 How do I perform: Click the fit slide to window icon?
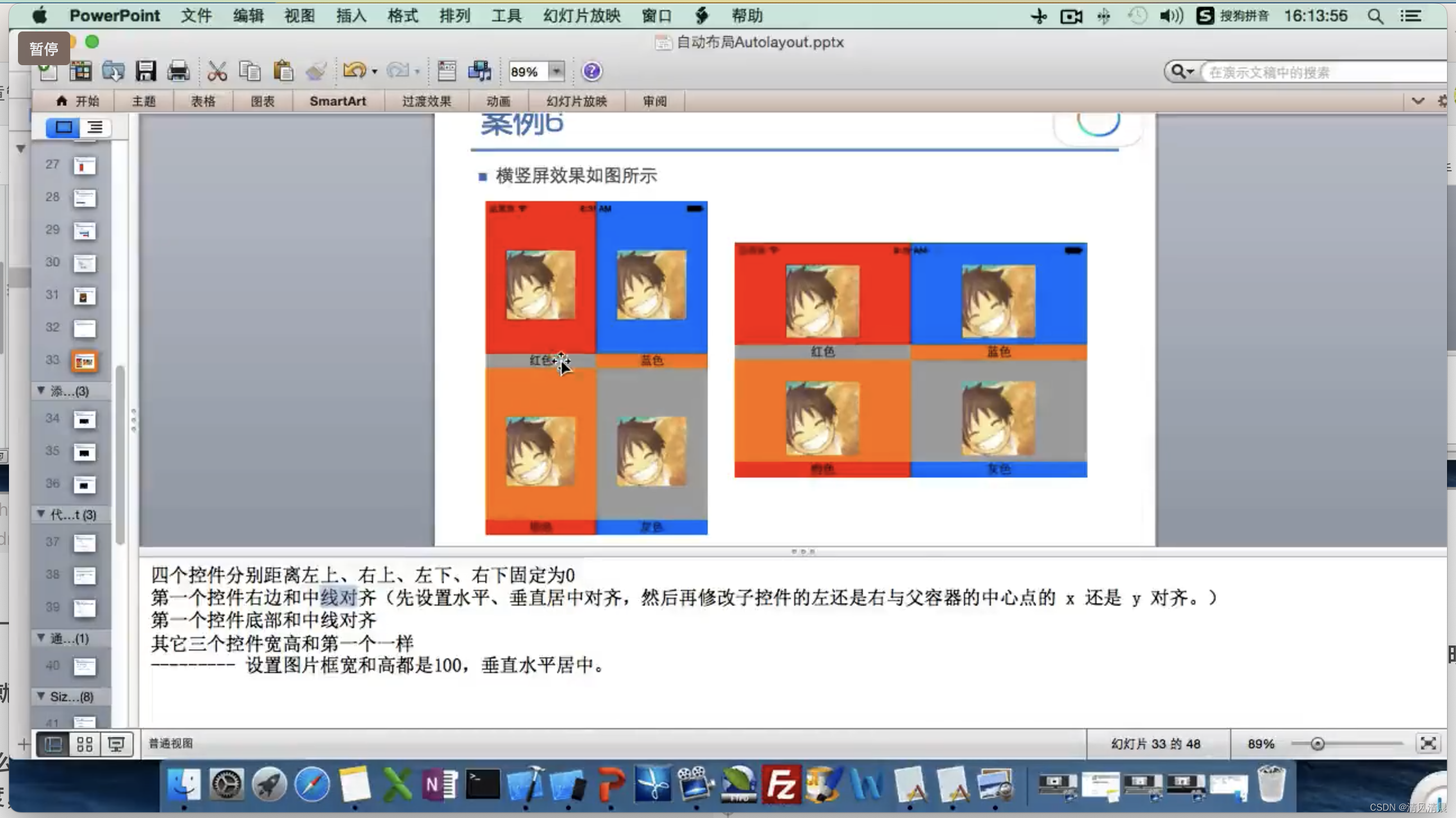[1428, 743]
